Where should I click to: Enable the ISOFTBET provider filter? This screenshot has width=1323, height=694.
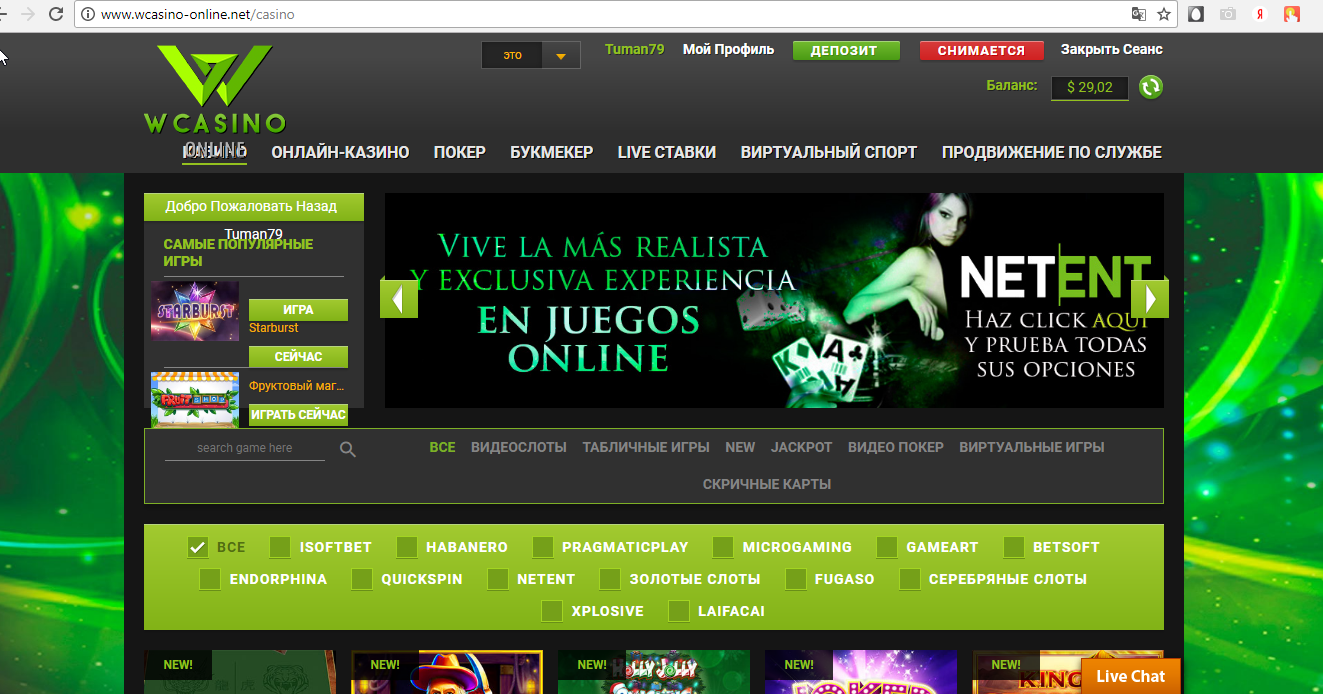coord(280,547)
